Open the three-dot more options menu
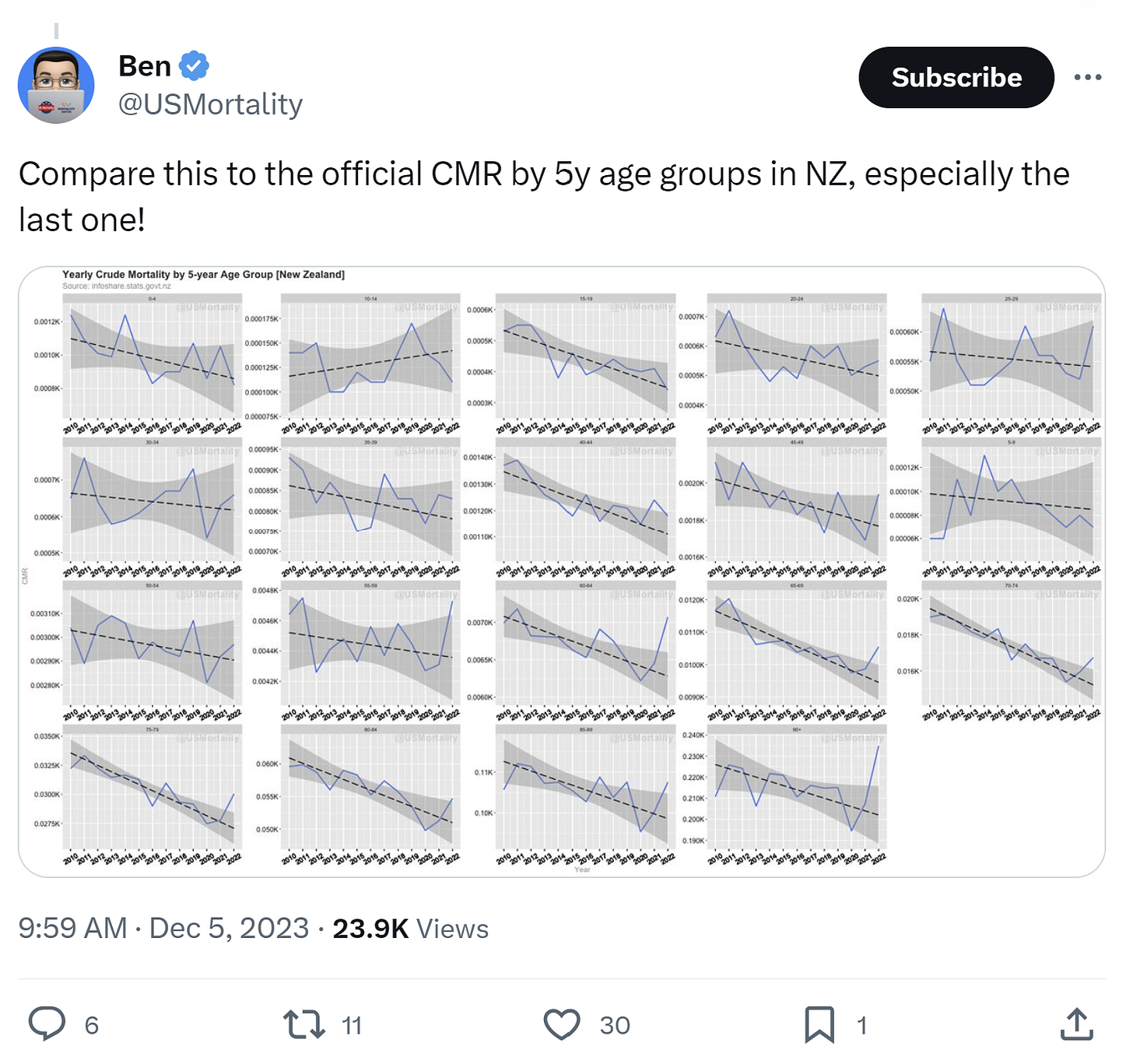The height and width of the screenshot is (1064, 1133). point(1087,77)
